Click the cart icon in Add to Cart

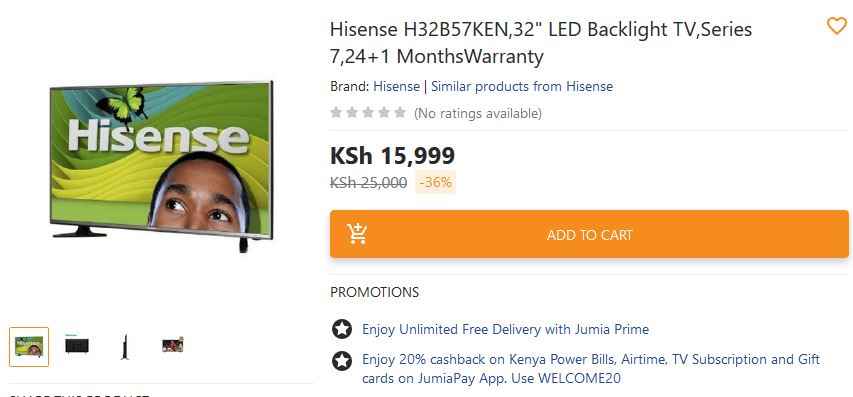pos(357,234)
